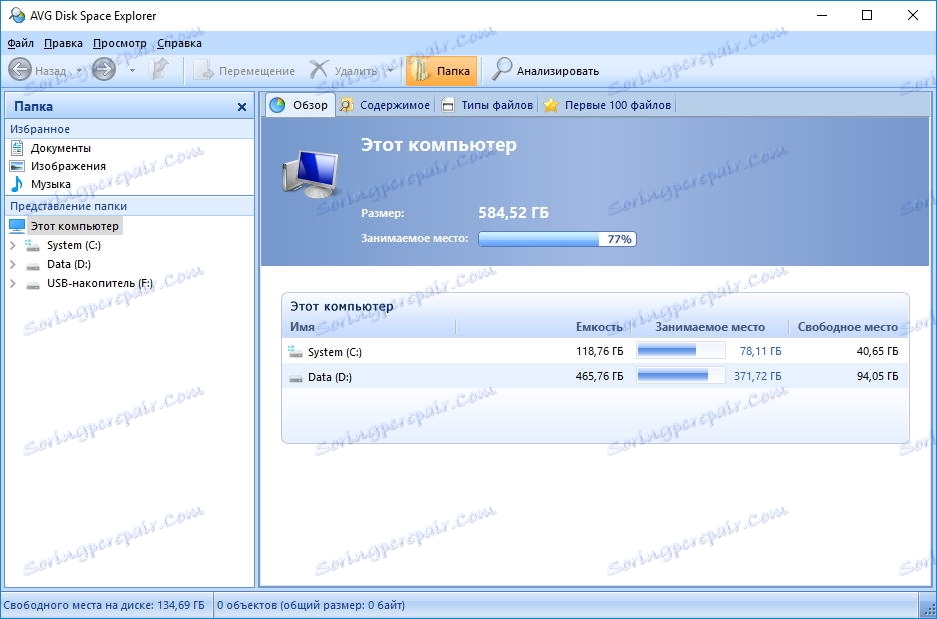Click the Forward arrow icon in toolbar
This screenshot has width=937, height=619.
pos(103,71)
